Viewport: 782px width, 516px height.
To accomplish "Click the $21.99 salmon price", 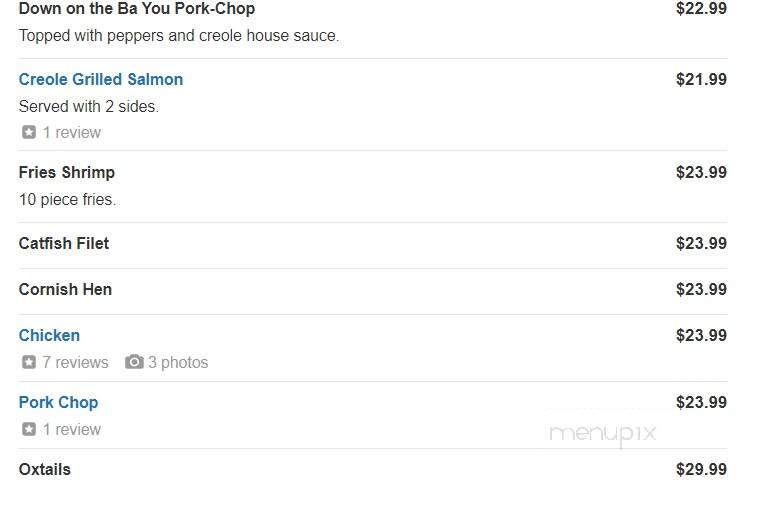I will [x=701, y=79].
